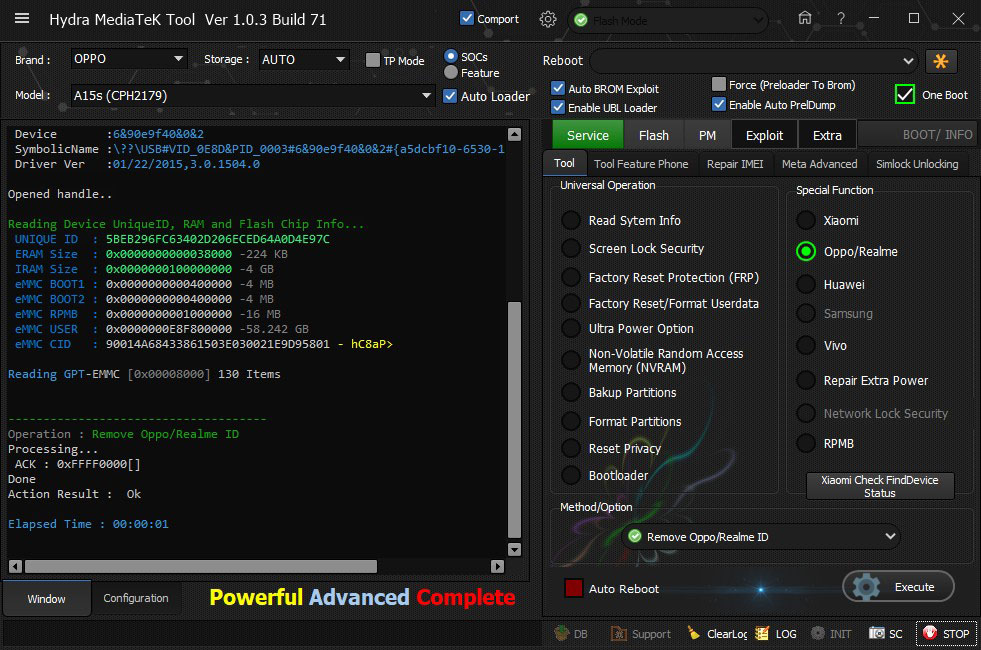Open the LOG button
The width and height of the screenshot is (981, 650).
pos(776,634)
